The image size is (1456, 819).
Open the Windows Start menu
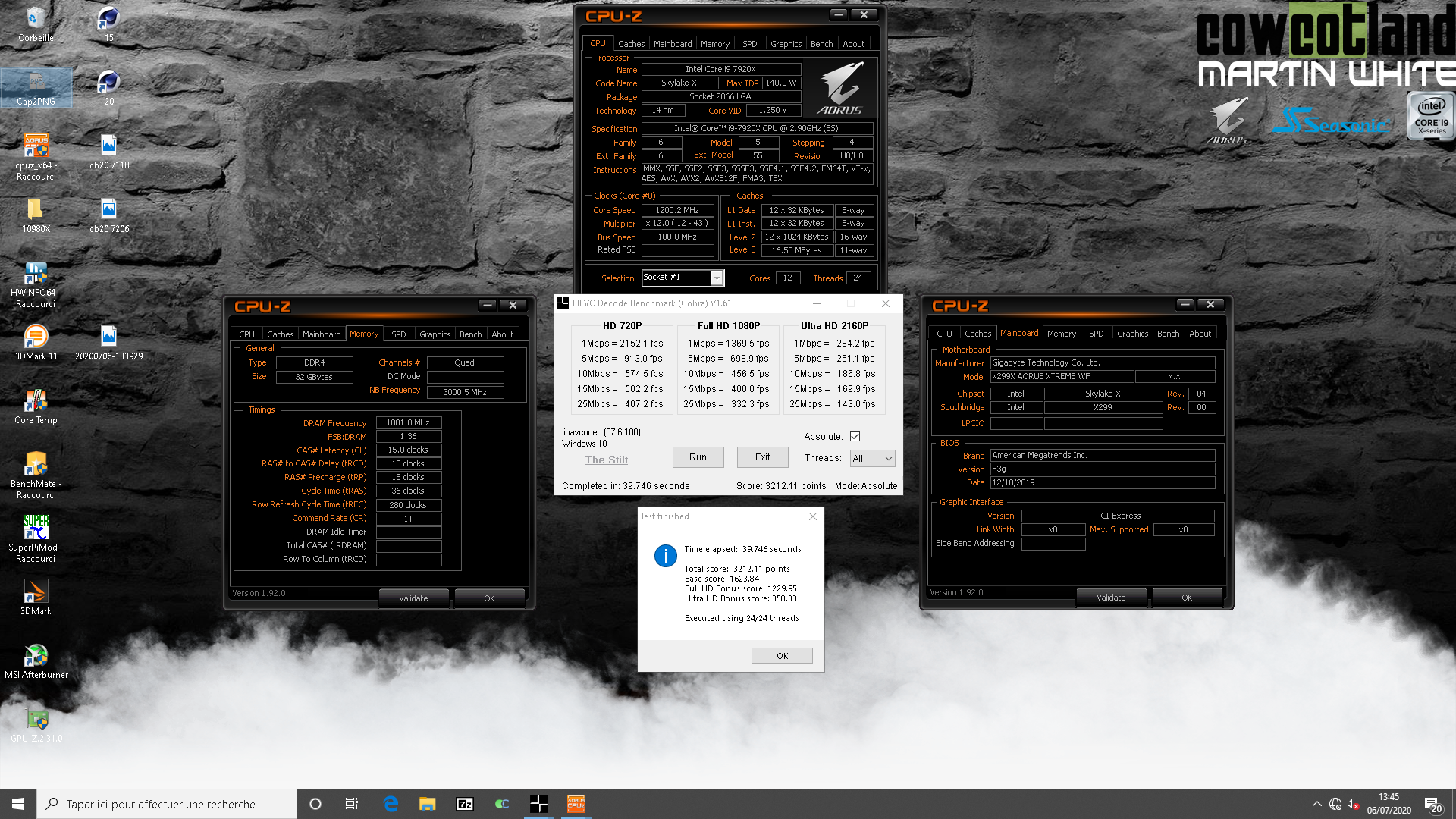point(18,804)
